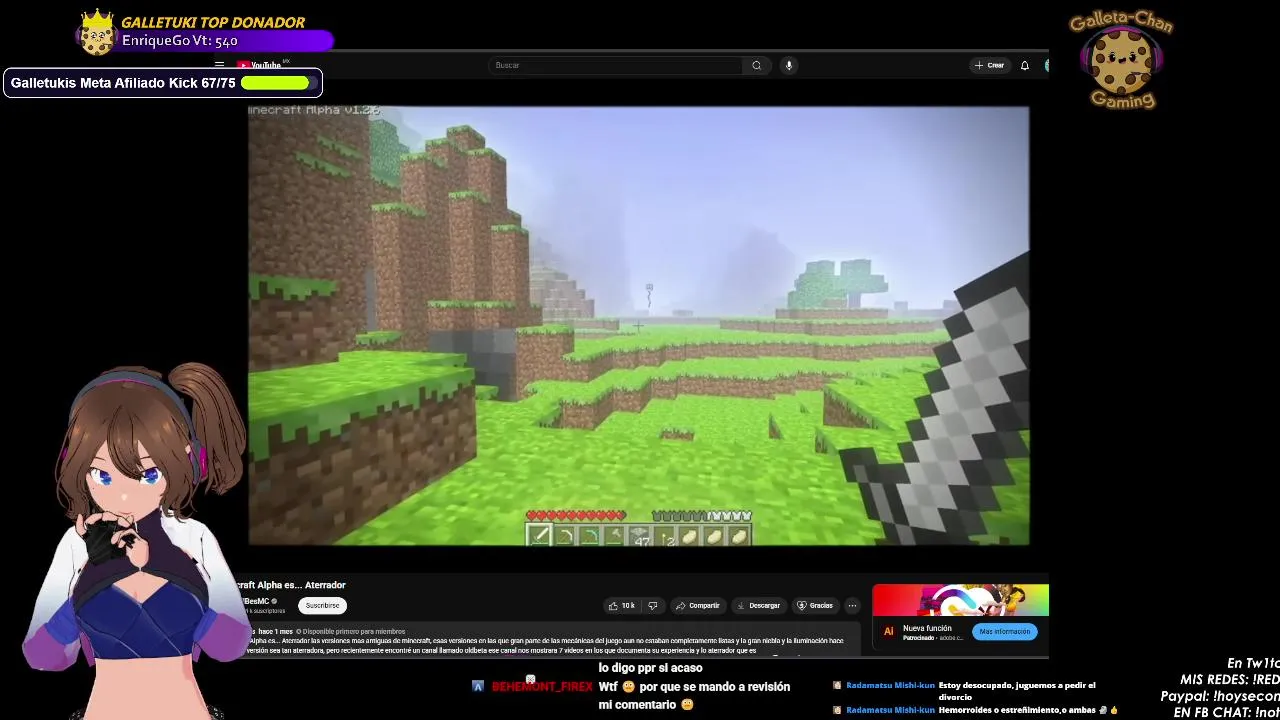
Task: Click the crowned cookie top donor icon
Action: click(x=97, y=33)
